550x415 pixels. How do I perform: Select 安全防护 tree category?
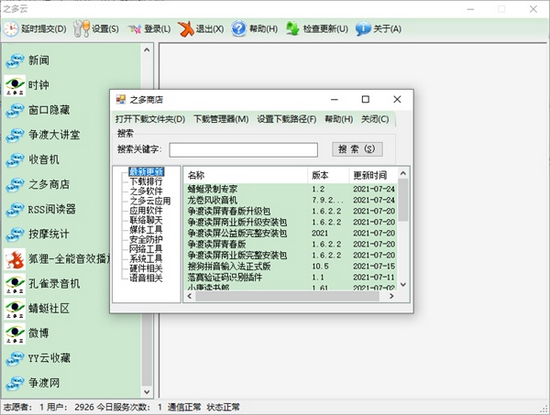click(x=146, y=240)
